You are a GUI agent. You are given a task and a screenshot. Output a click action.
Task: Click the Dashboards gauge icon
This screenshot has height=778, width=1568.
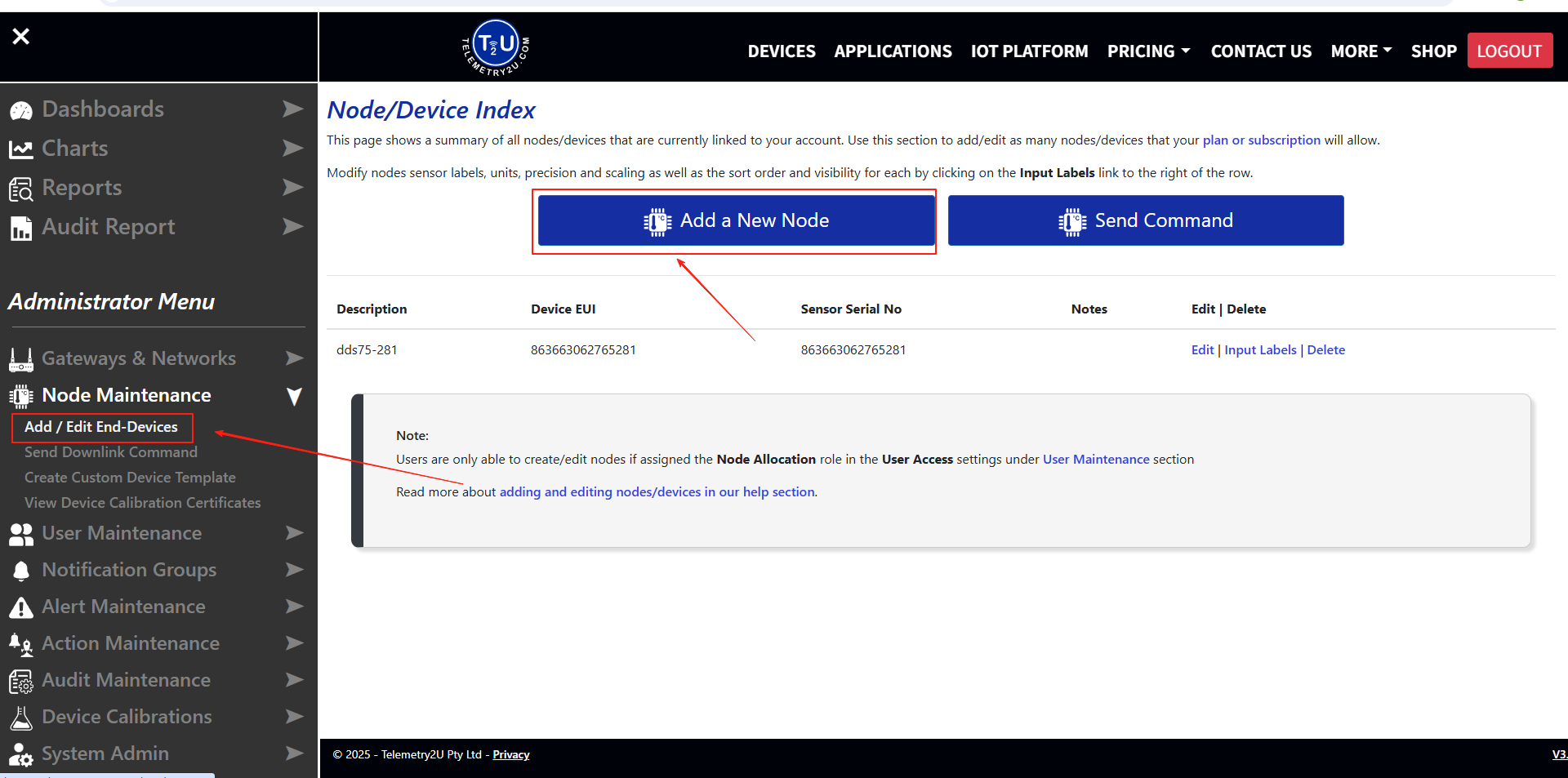pyautogui.click(x=21, y=110)
